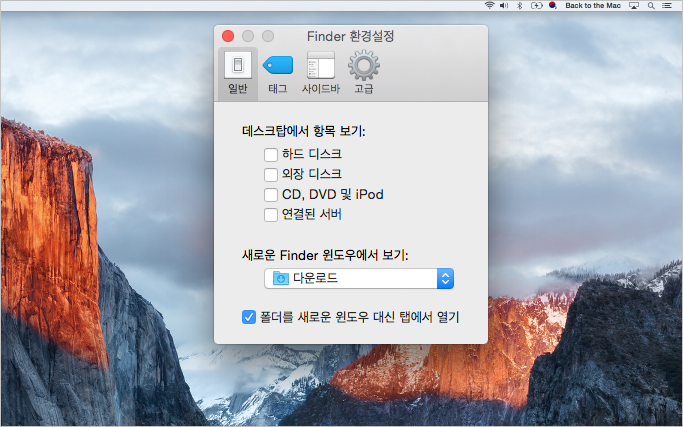Open the 다운로드 new-window folder dropdown
Image resolution: width=683 pixels, height=427 pixels.
click(359, 278)
